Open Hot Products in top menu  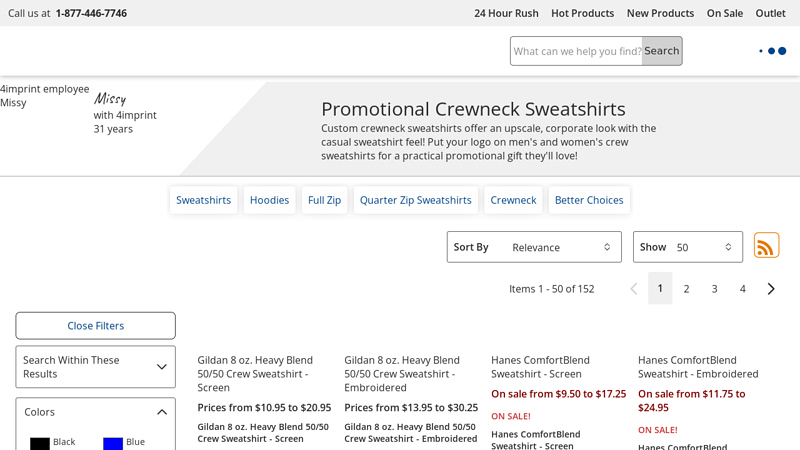pos(582,13)
